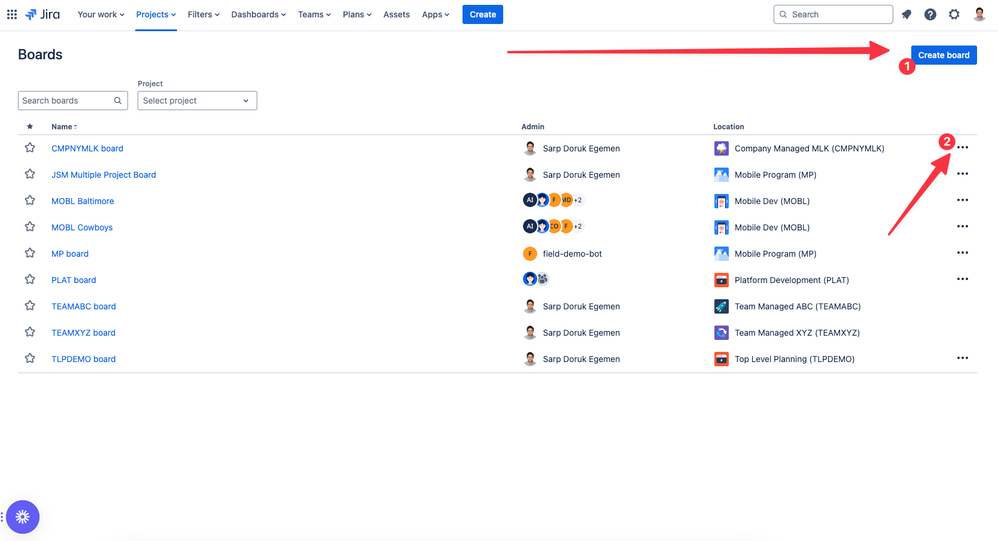Click the Top Level Planning project icon
Screen dimensions: 998x541
click(x=721, y=359)
